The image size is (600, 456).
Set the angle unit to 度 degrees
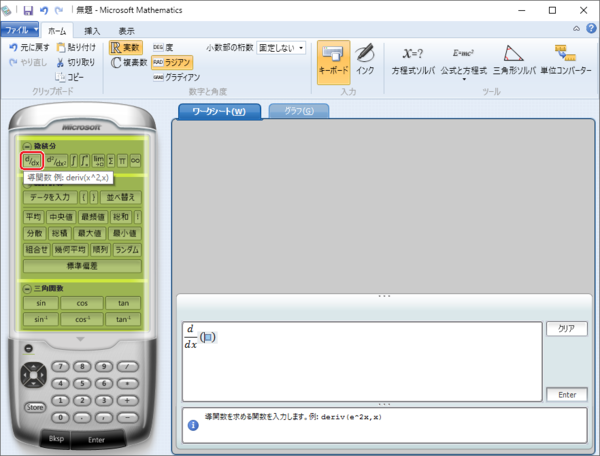pyautogui.click(x=163, y=47)
